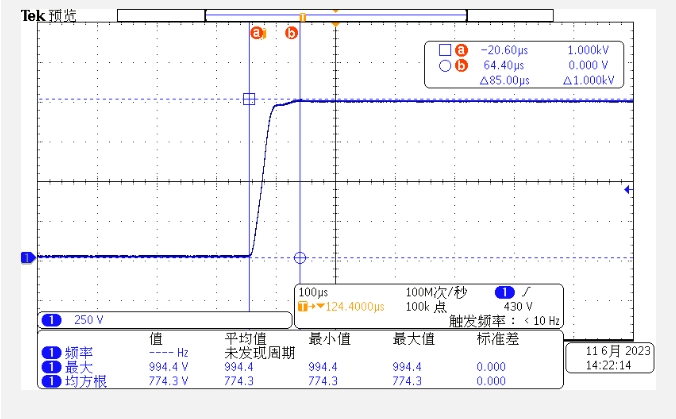The image size is (676, 419).
Task: Click the waveform overview bar at top
Action: pyautogui.click(x=335, y=15)
